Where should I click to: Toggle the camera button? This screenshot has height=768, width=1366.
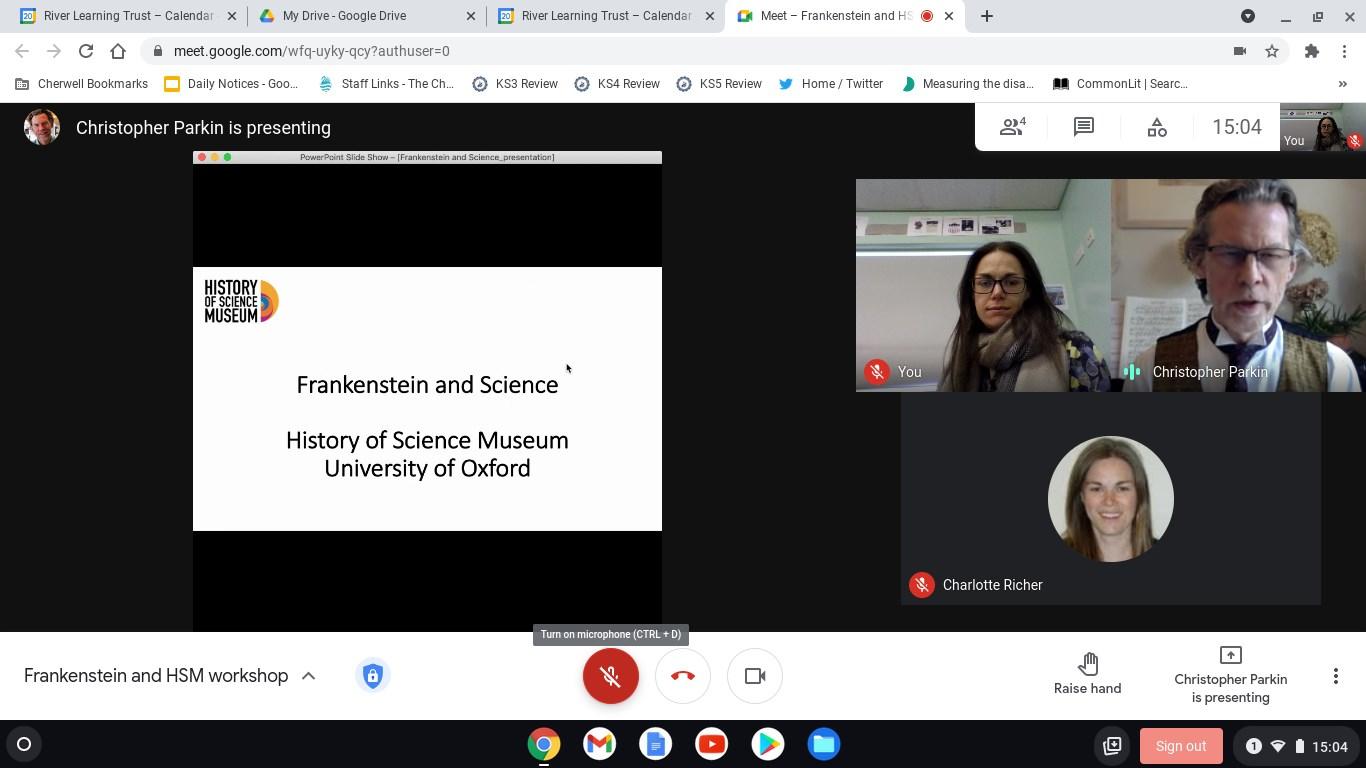(755, 676)
